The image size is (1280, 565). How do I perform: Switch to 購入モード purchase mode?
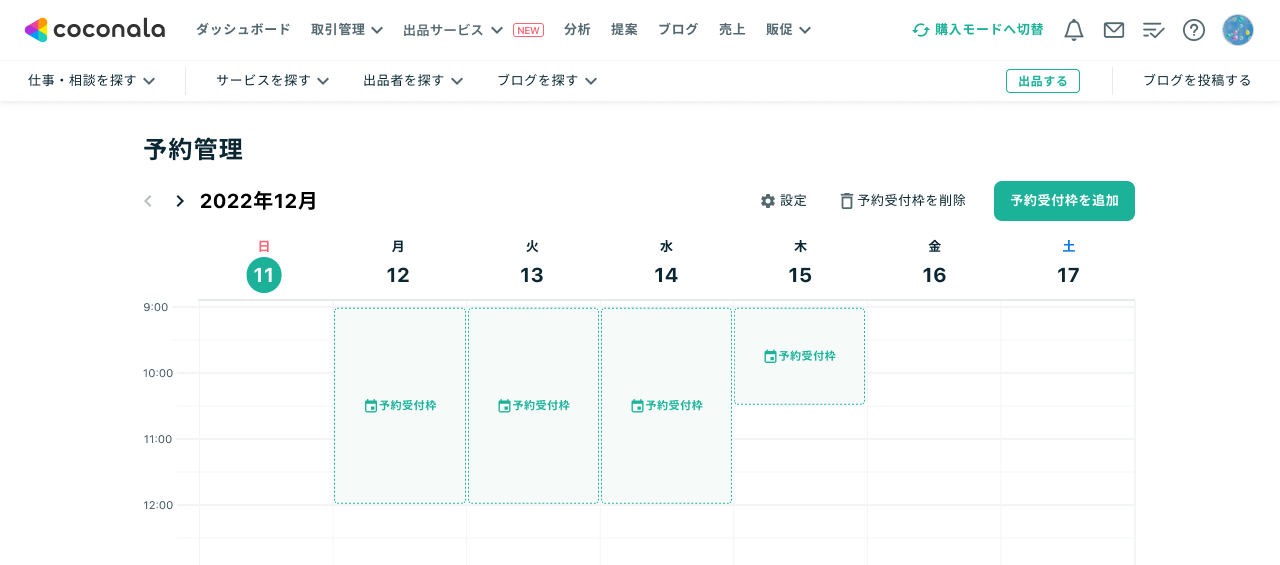pyautogui.click(x=977, y=30)
